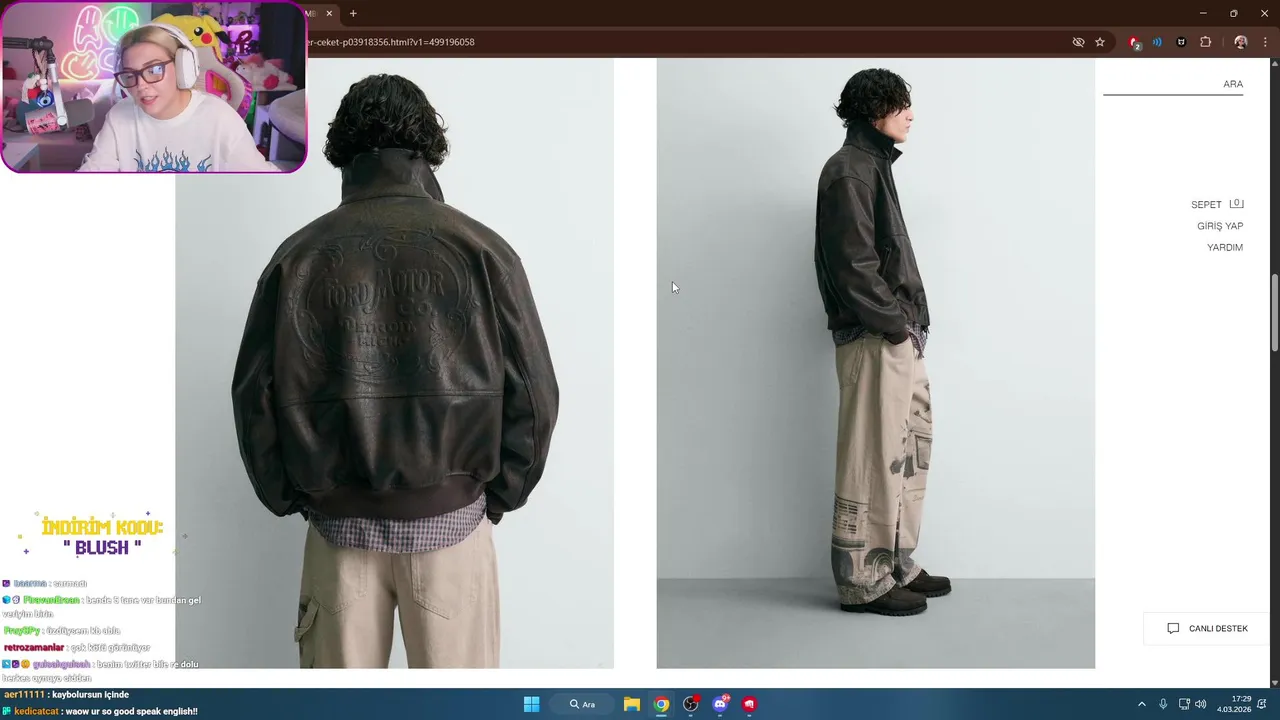Open the Extensions puzzle icon

[x=1205, y=42]
